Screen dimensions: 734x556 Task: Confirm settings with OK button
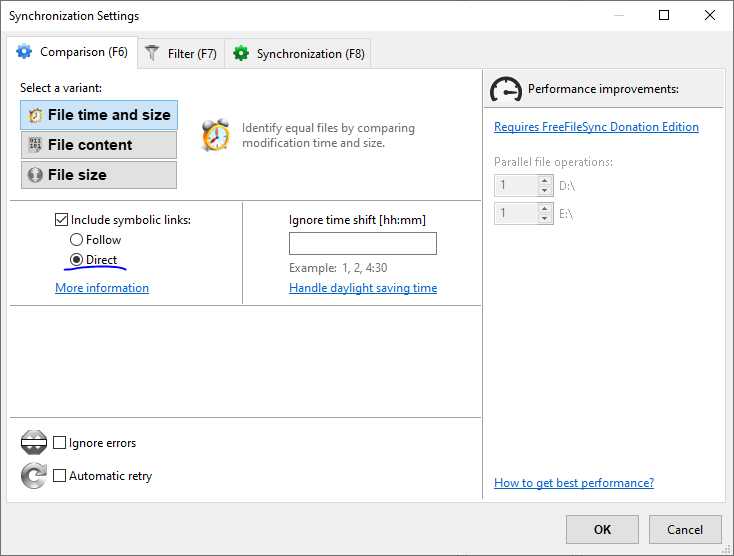tap(602, 529)
